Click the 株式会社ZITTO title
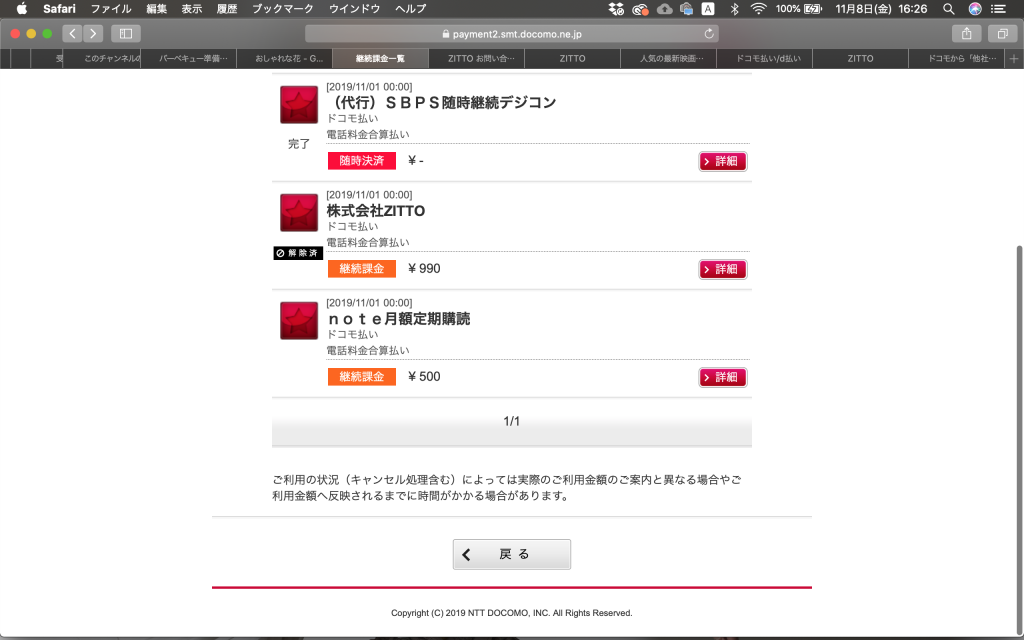The image size is (1024, 640). tap(376, 211)
